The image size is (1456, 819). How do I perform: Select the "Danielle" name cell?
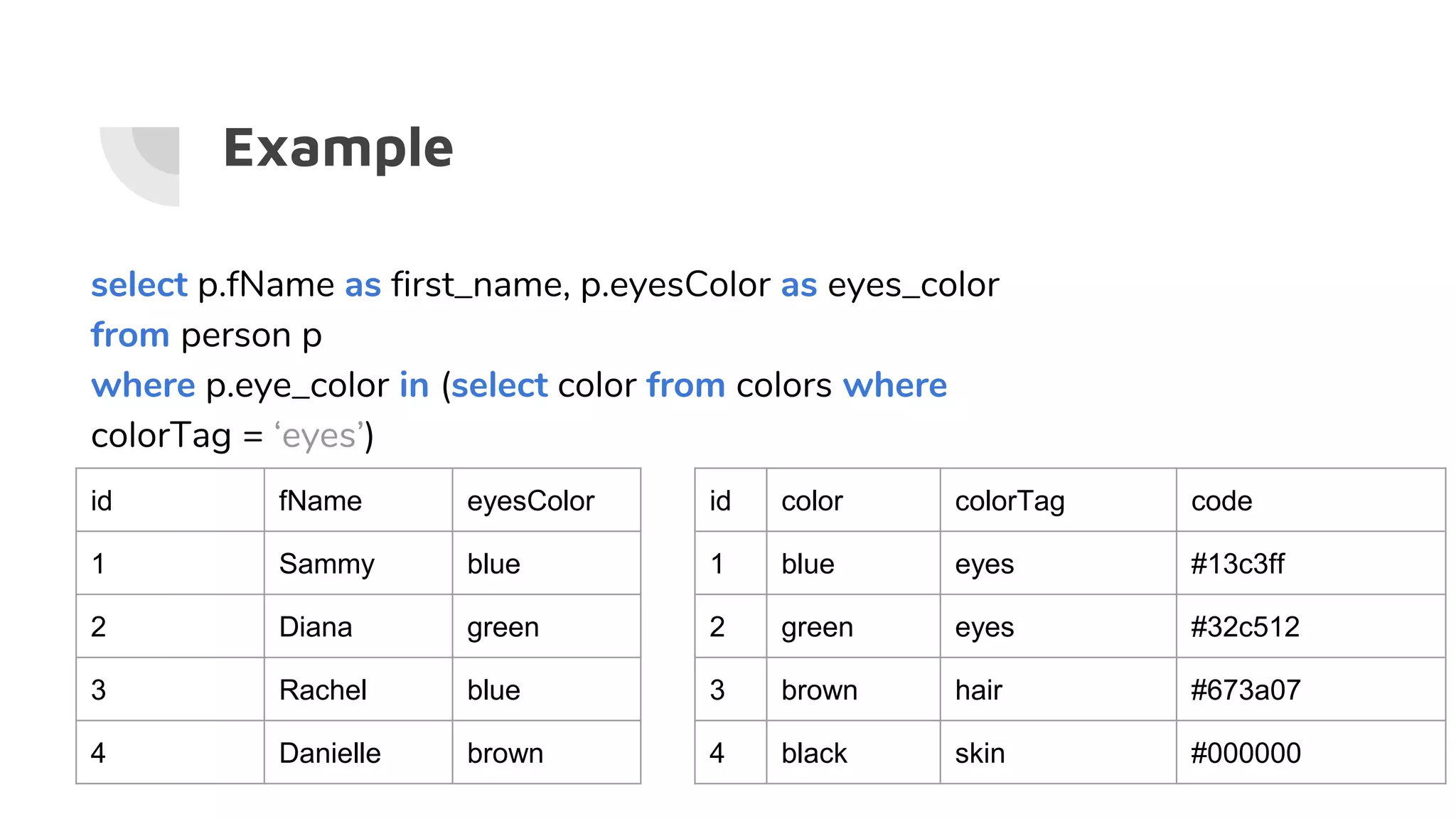click(x=330, y=754)
